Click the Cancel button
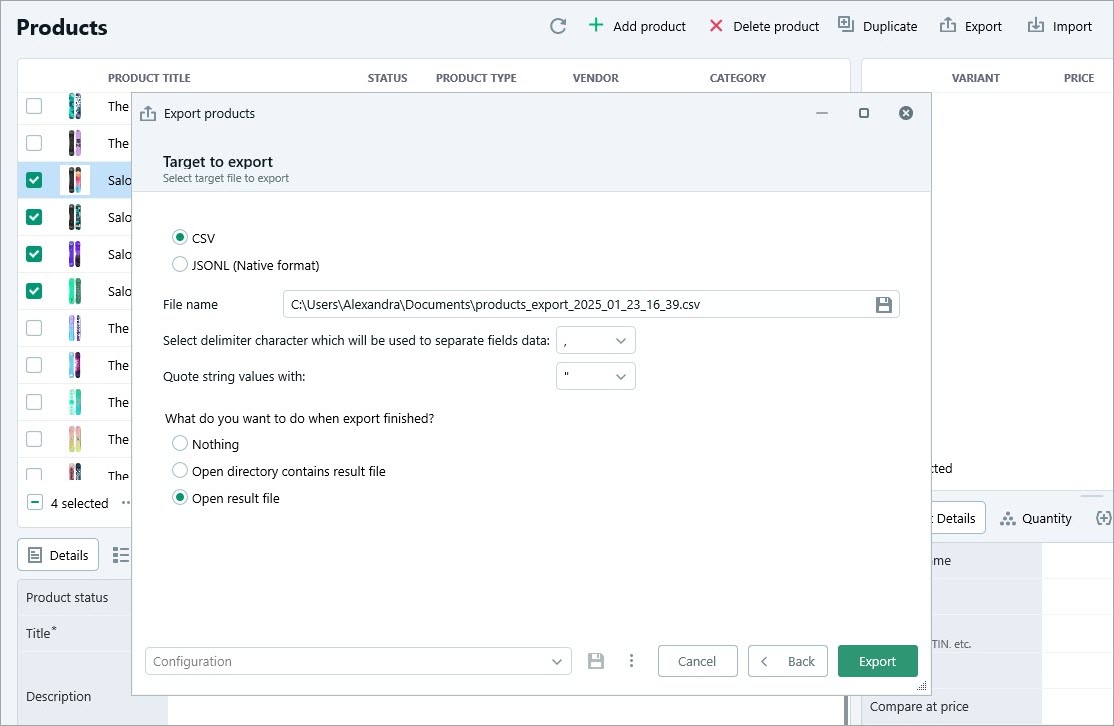Viewport: 1114px width, 726px height. point(697,661)
